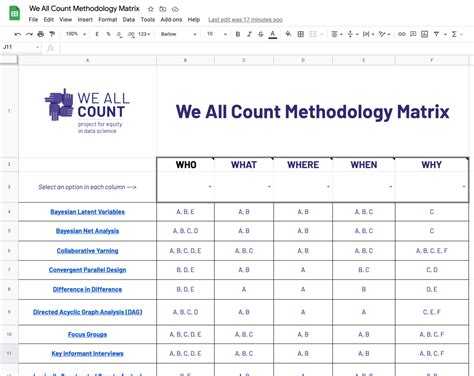
Task: Open the Add-ons menu
Action: pyautogui.click(x=171, y=20)
